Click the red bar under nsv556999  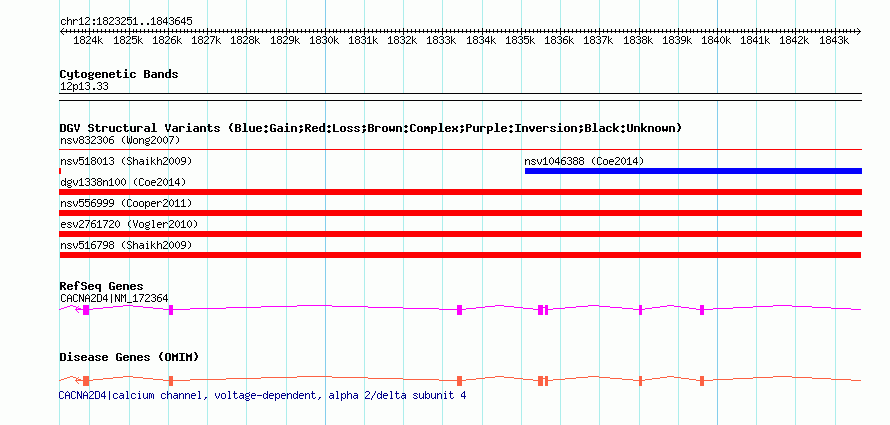pos(461,213)
